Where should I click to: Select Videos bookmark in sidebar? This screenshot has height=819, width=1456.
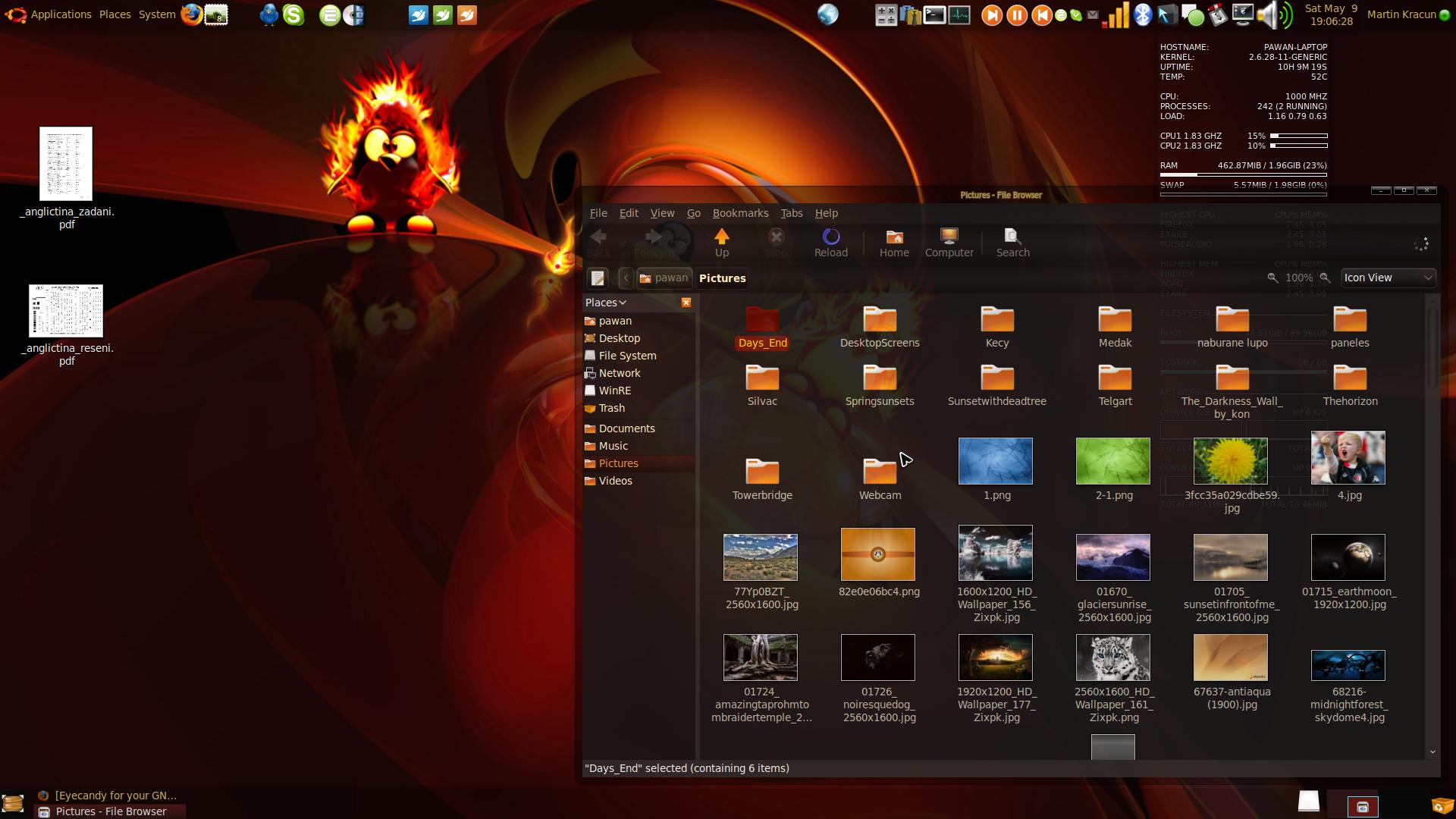[639, 481]
